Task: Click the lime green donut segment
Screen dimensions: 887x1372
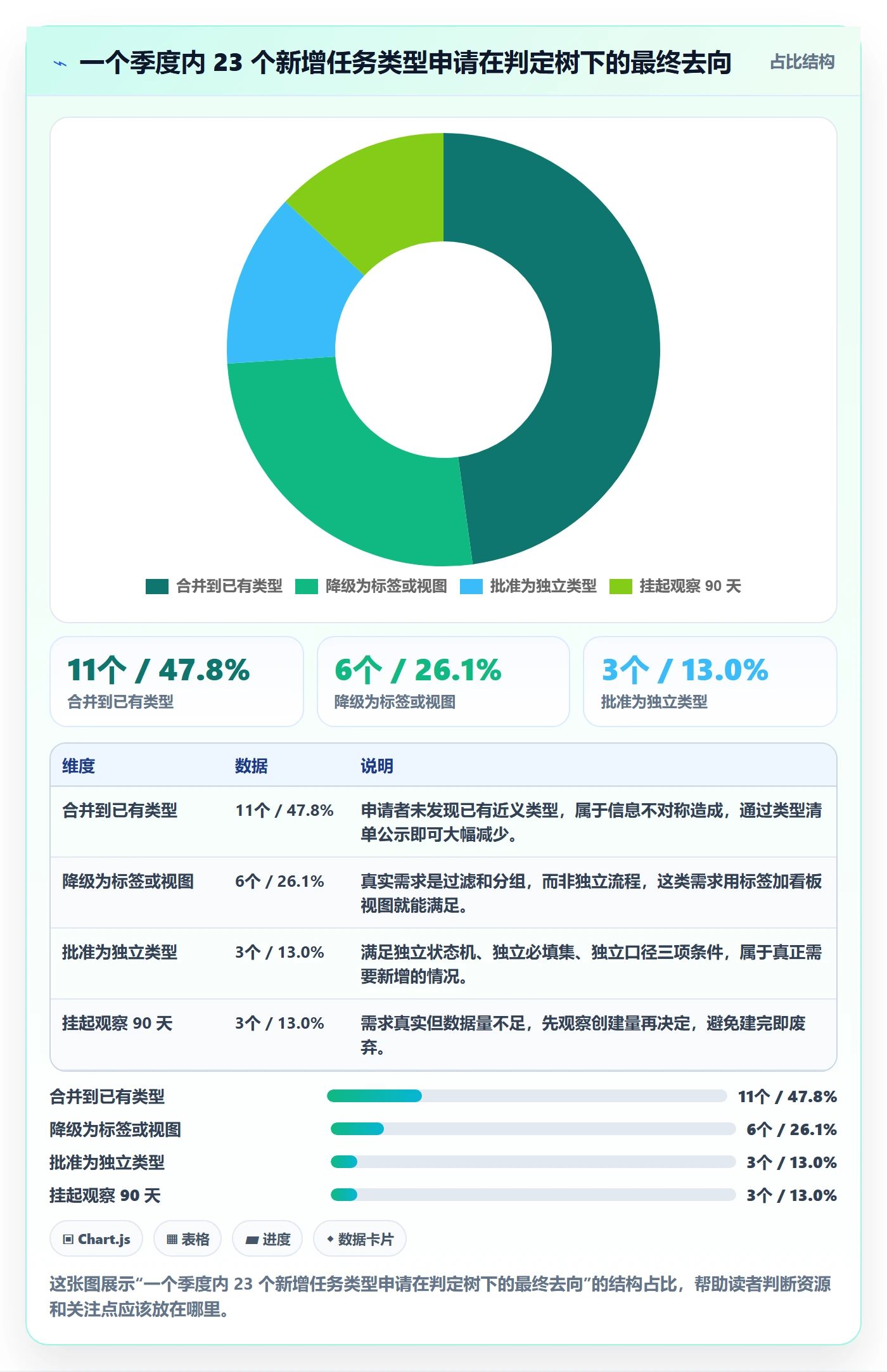Action: [380, 190]
